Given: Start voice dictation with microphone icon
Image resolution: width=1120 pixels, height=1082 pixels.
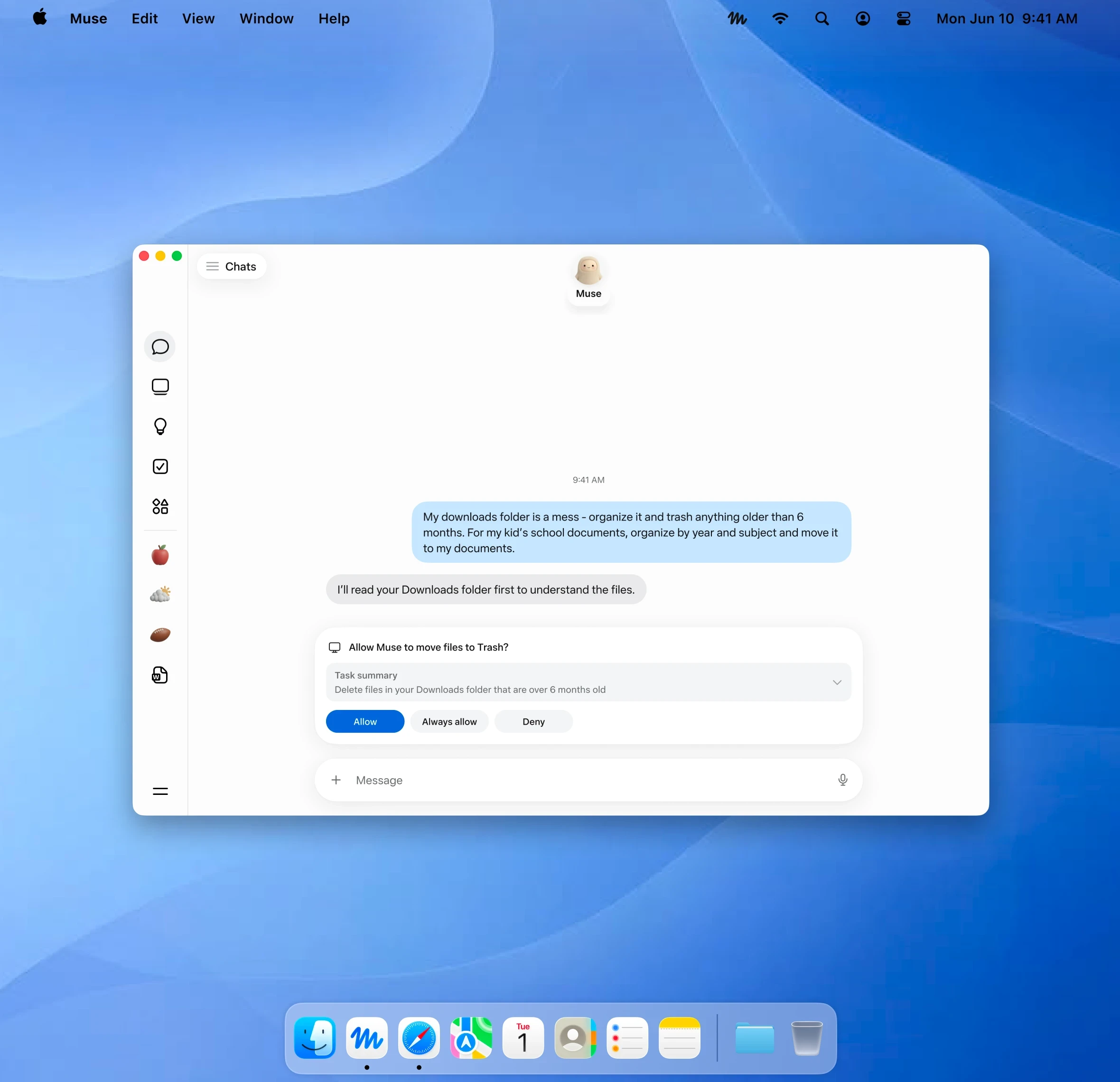Looking at the screenshot, I should [842, 780].
